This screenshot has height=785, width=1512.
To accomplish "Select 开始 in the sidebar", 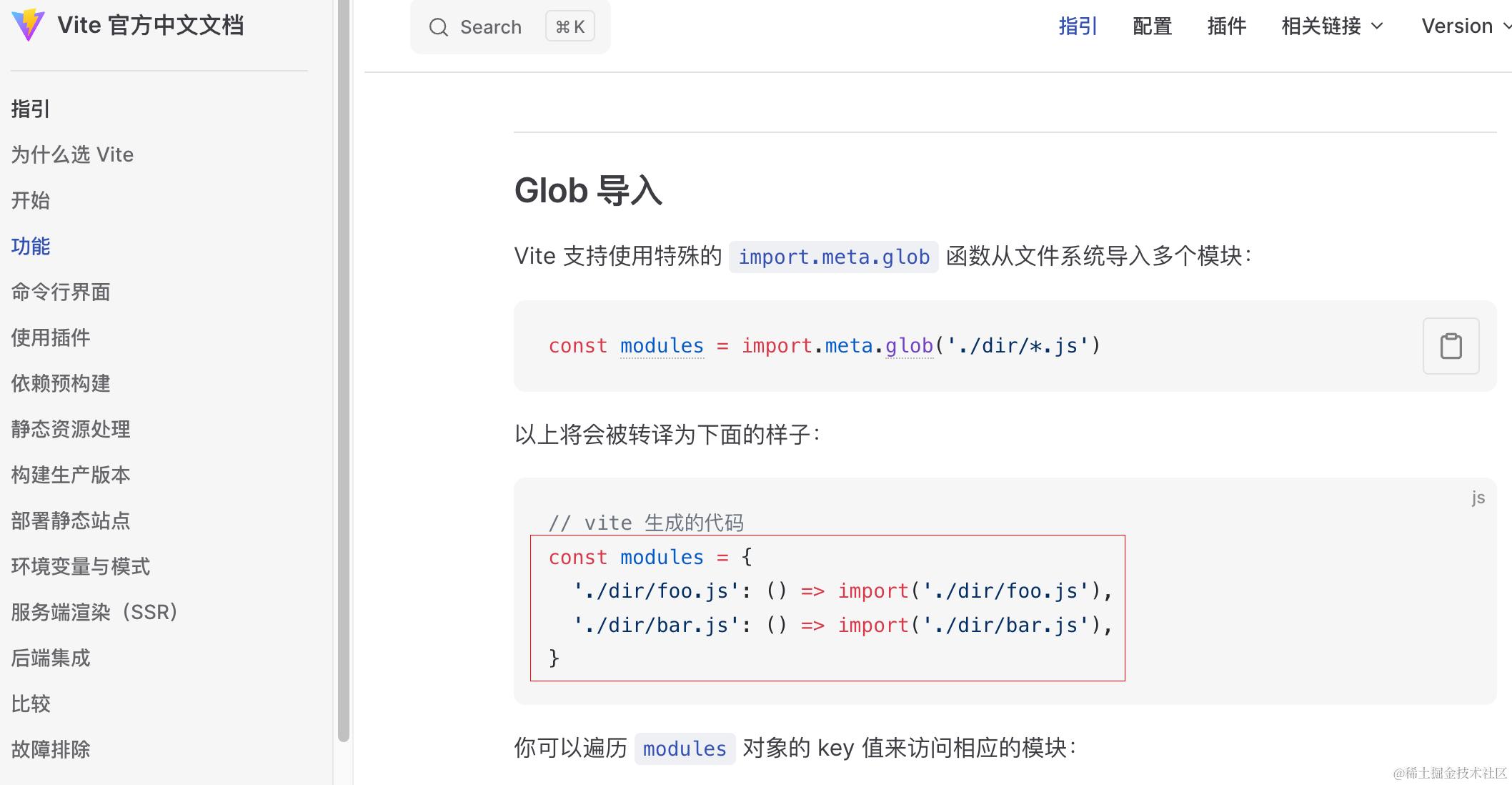I will tap(31, 200).
